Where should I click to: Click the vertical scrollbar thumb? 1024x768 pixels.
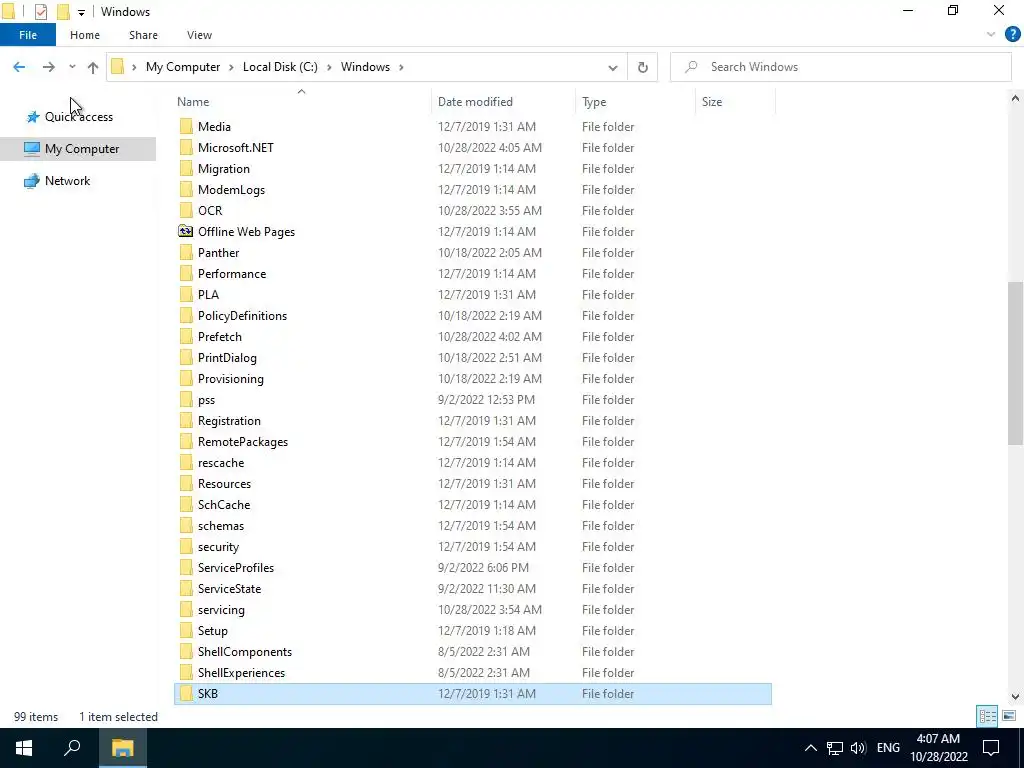coord(1015,363)
